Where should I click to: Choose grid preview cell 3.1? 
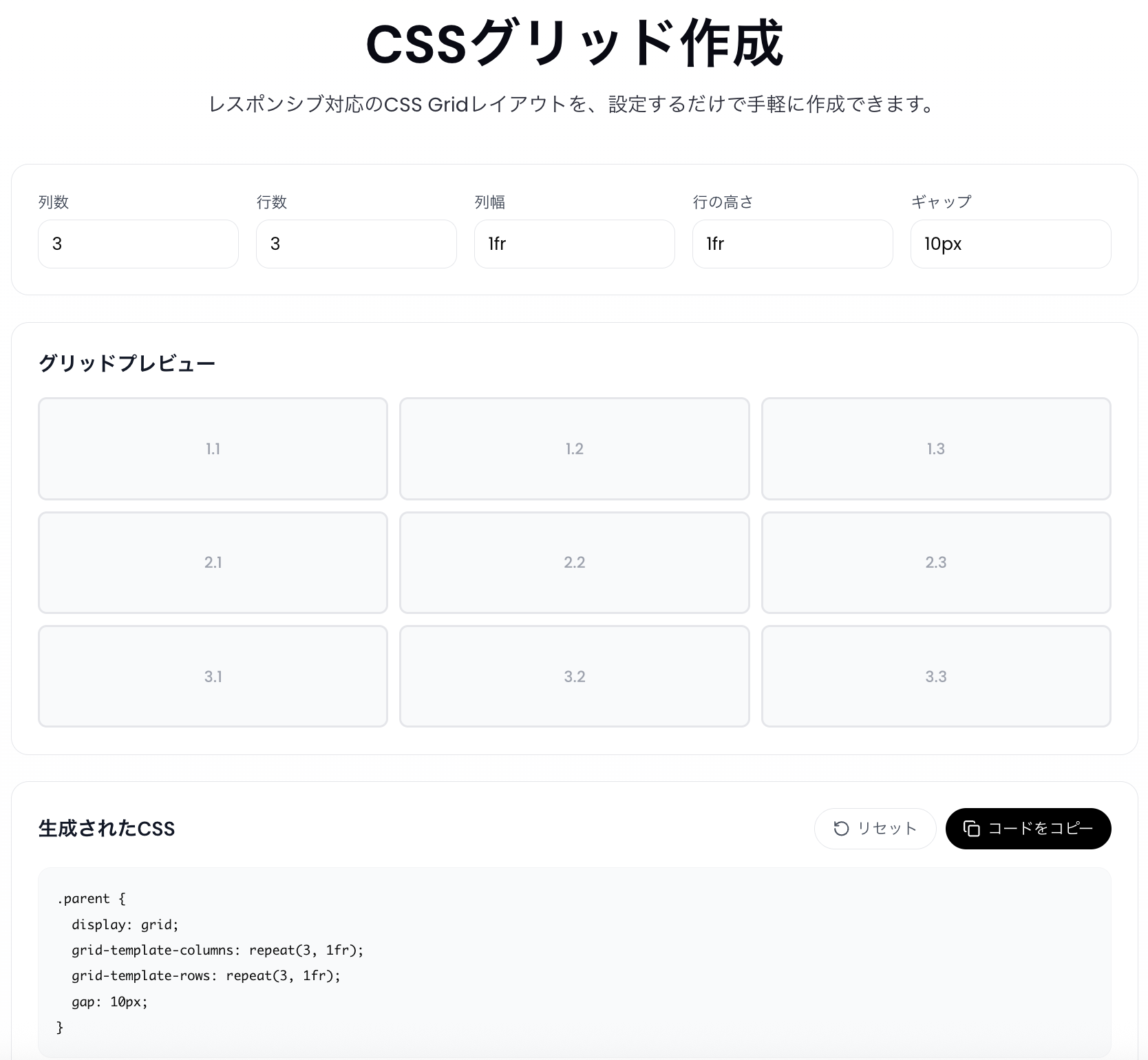coord(213,677)
